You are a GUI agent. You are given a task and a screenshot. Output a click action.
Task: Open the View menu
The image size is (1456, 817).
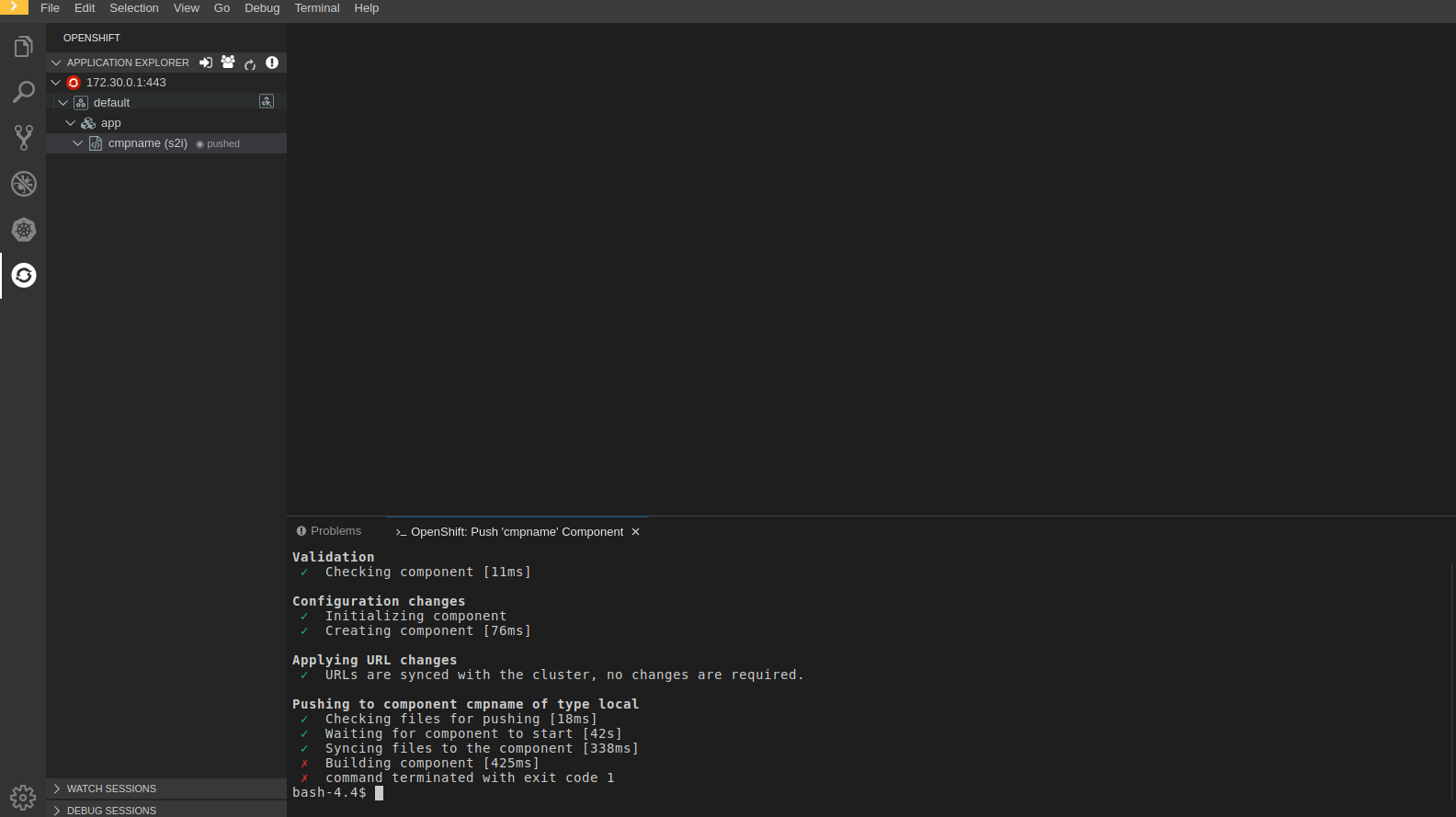tap(187, 7)
